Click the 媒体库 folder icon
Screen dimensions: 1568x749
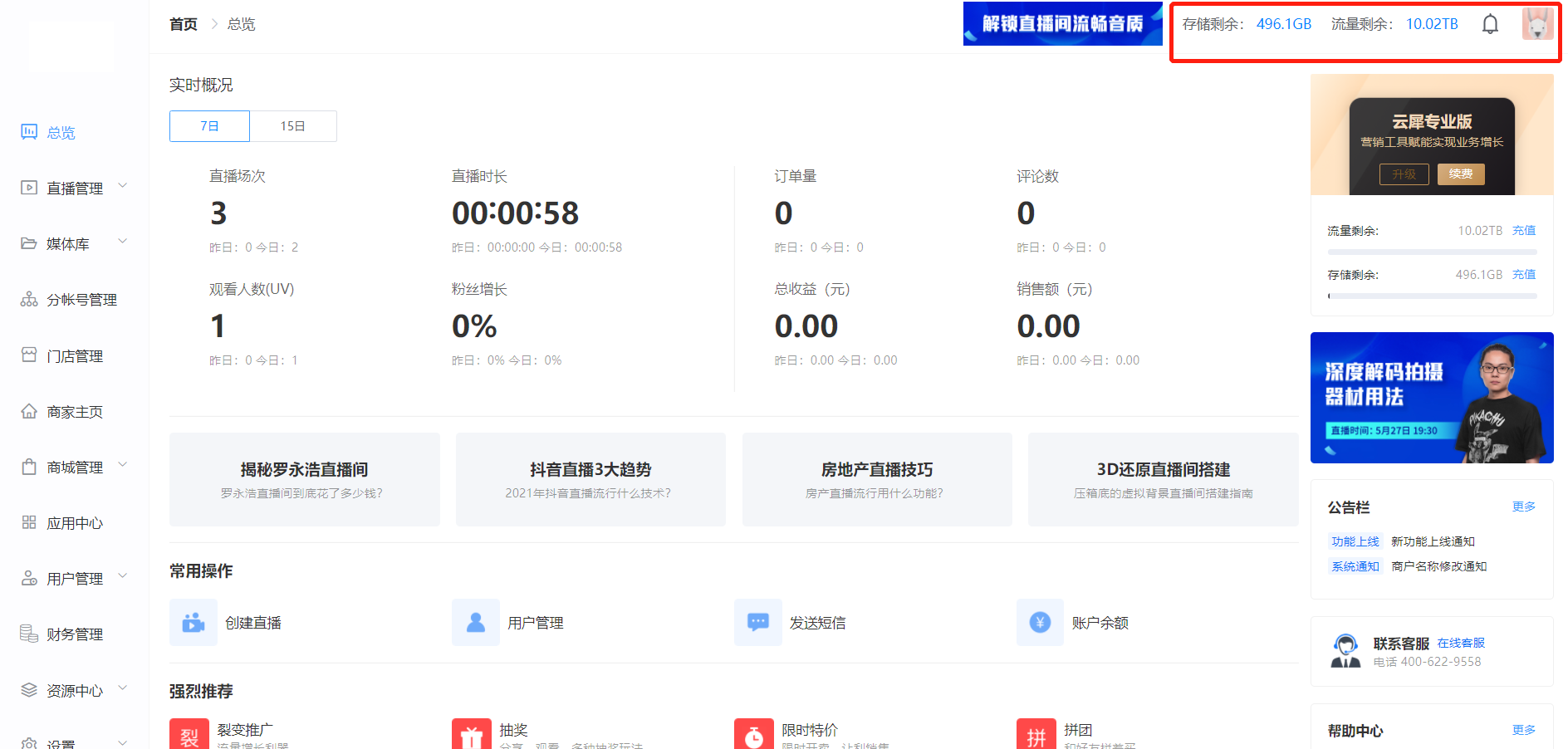tap(29, 243)
